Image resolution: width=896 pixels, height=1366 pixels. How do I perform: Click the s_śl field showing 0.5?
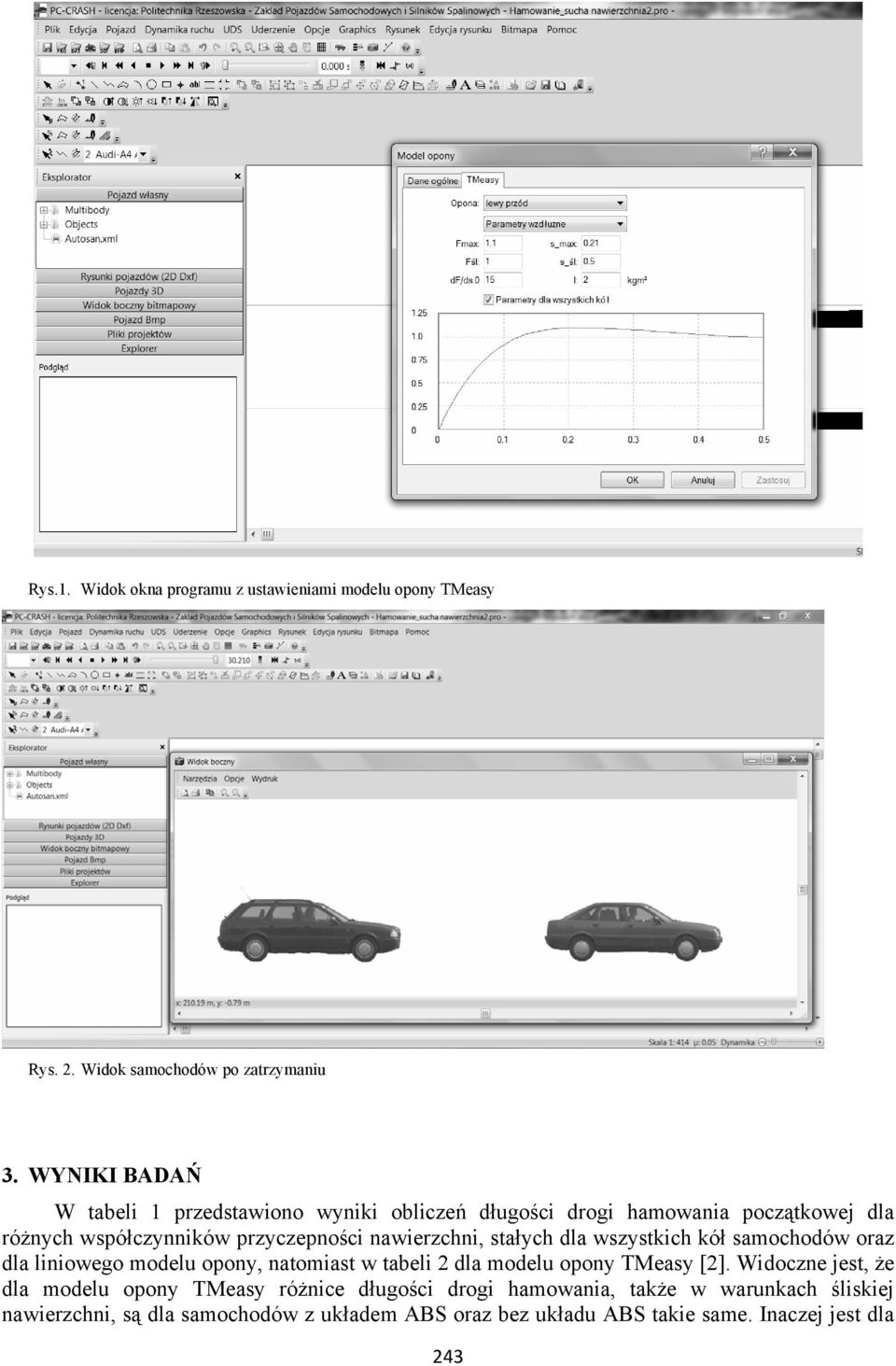tap(599, 261)
